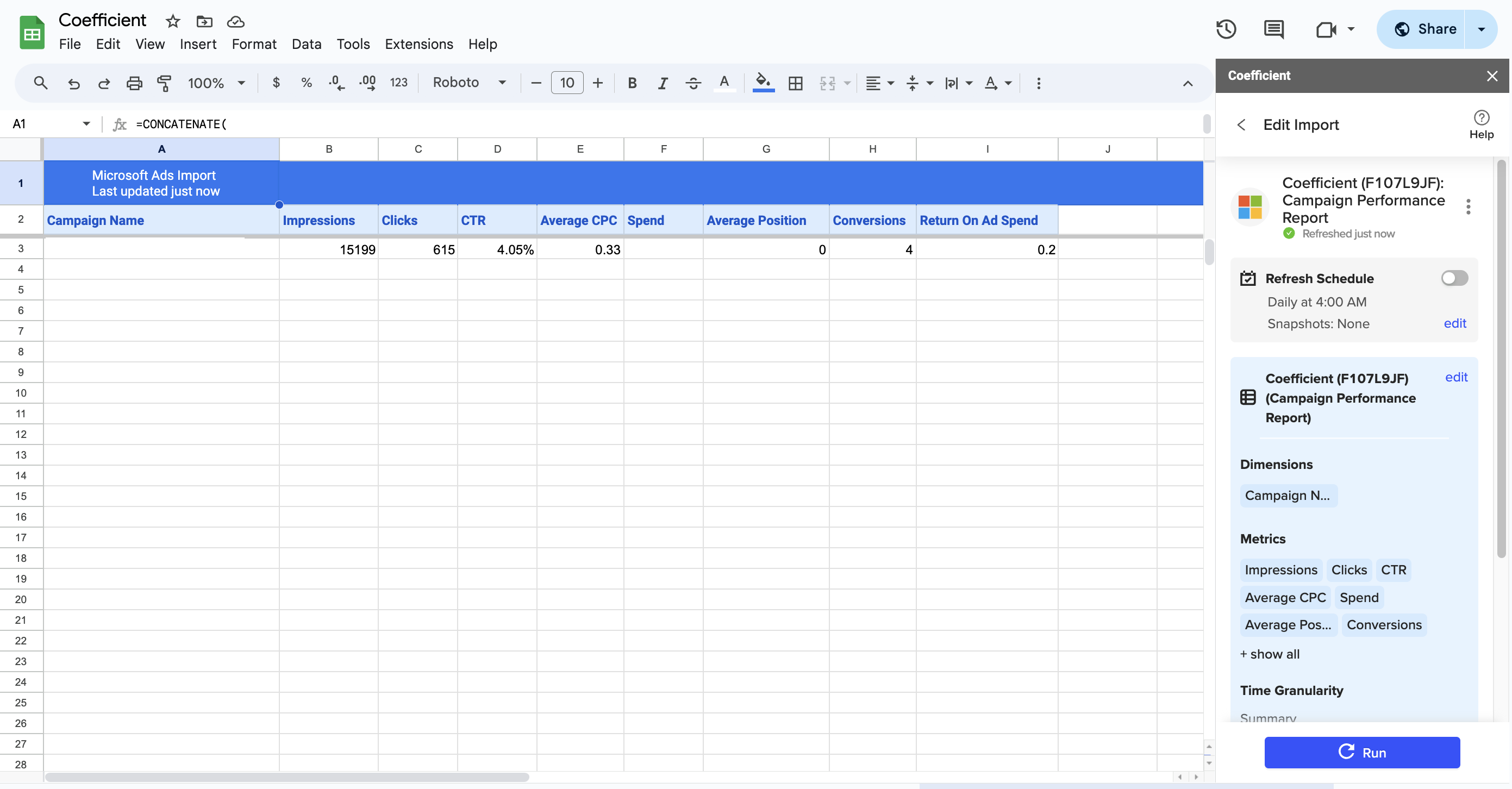Open version history clock icon
The width and height of the screenshot is (1512, 789).
point(1226,29)
